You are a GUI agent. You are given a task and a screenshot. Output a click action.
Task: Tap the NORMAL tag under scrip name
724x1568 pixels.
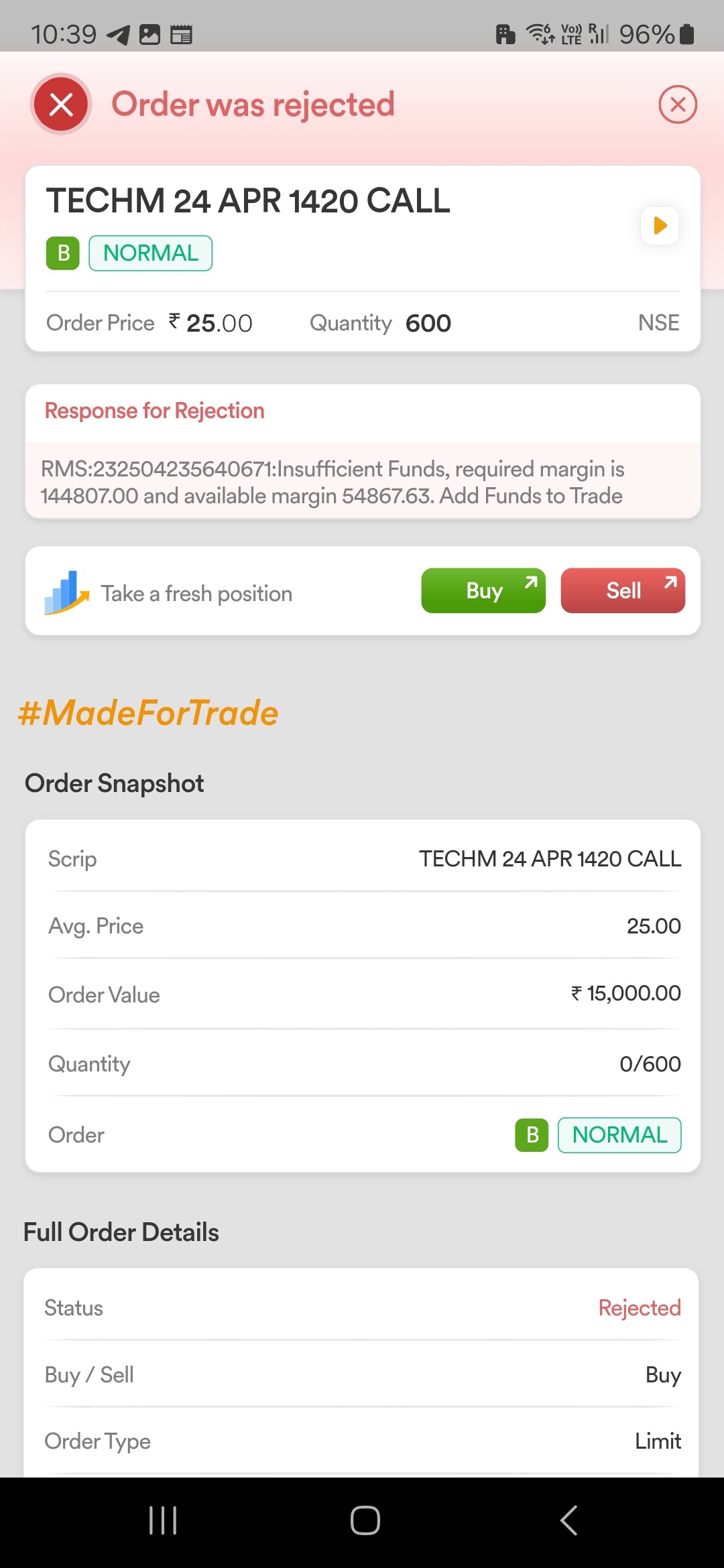[151, 253]
